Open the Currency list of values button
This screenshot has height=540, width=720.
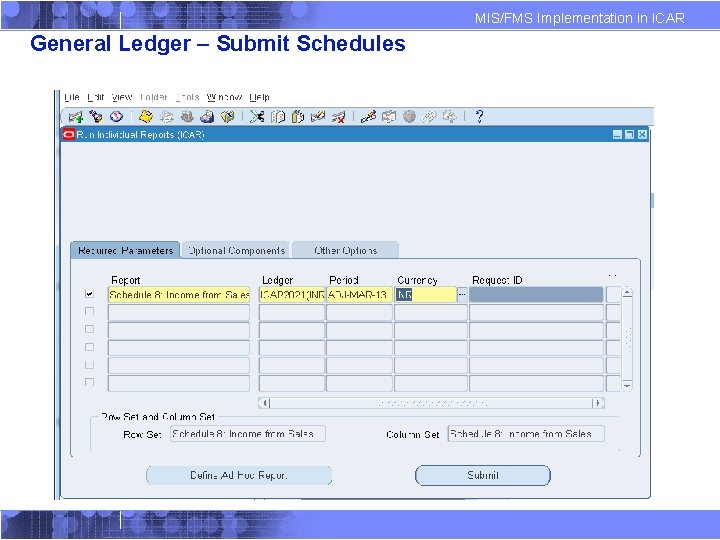coord(462,294)
